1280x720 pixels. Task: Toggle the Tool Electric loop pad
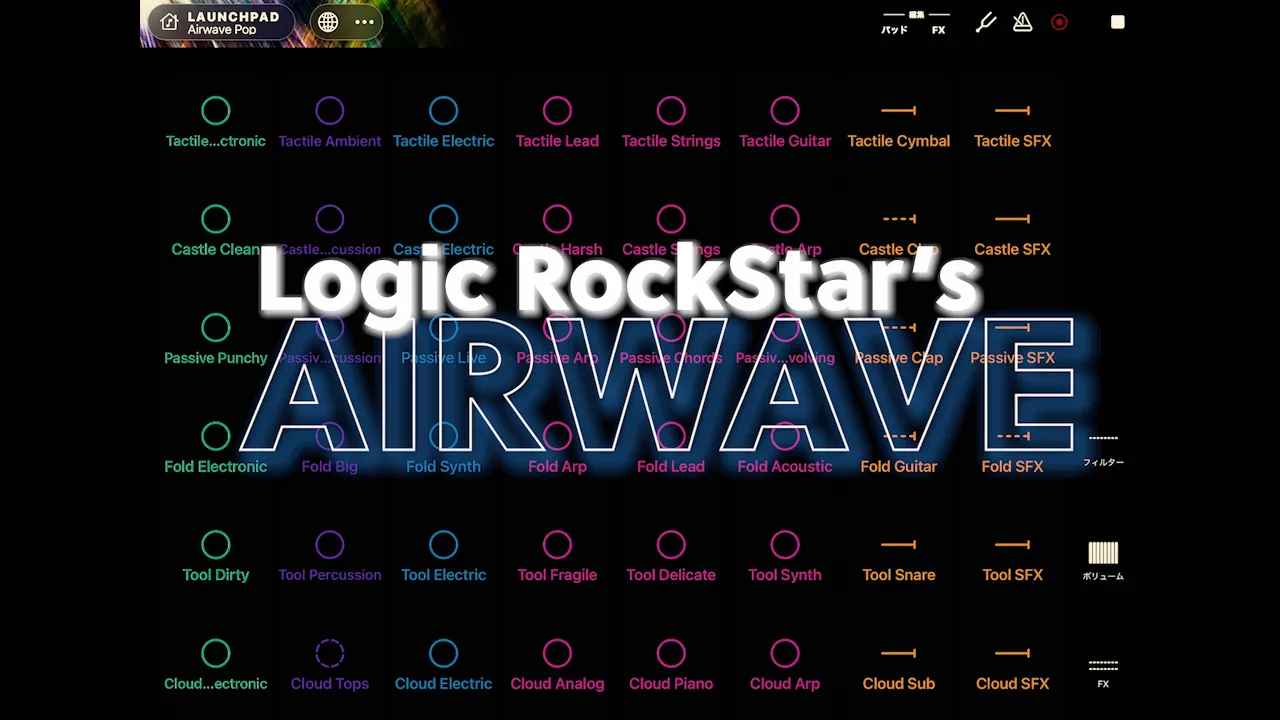(x=444, y=557)
